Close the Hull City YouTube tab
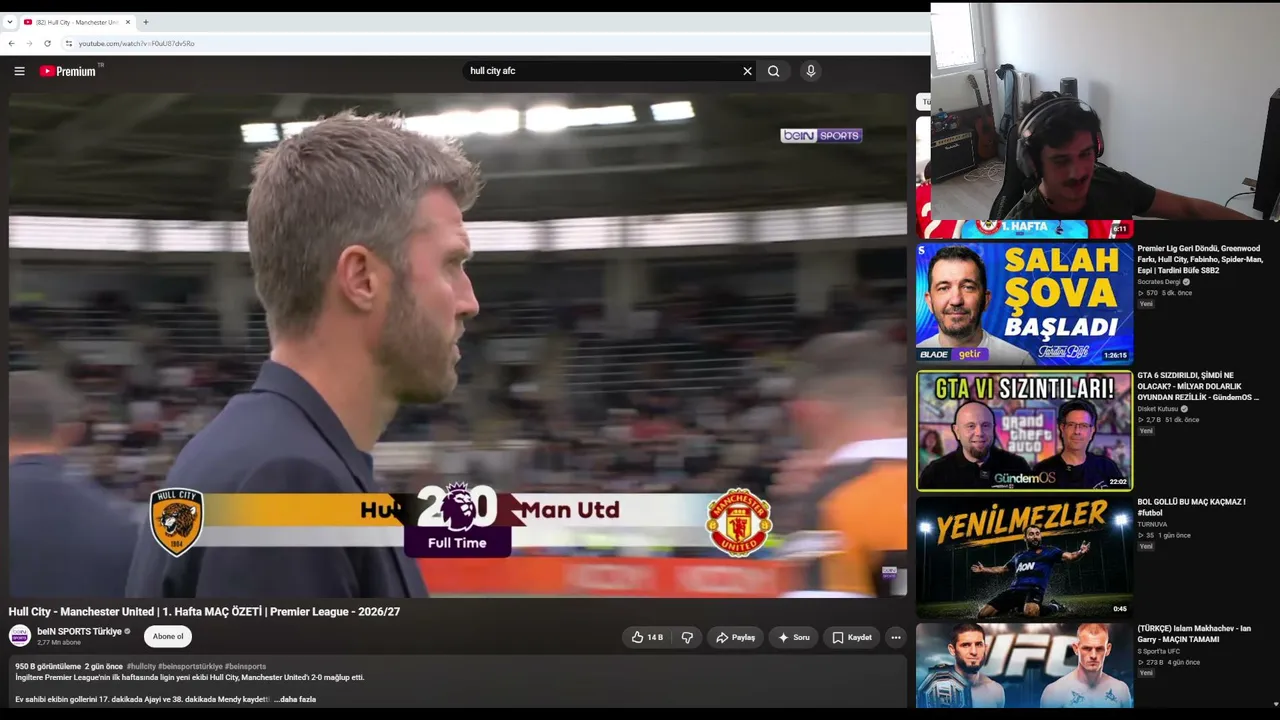Image resolution: width=1280 pixels, height=720 pixels. pyautogui.click(x=127, y=22)
